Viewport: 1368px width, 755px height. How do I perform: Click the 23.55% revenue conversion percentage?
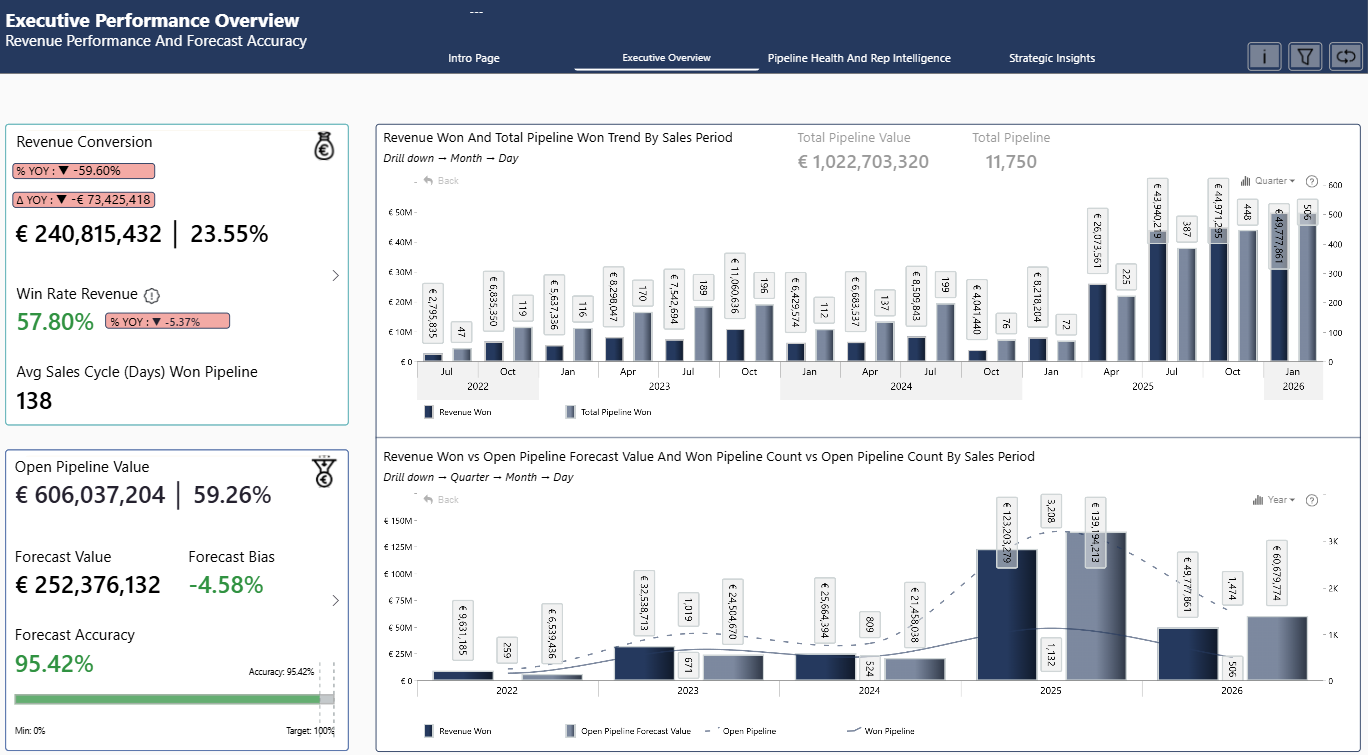(229, 235)
